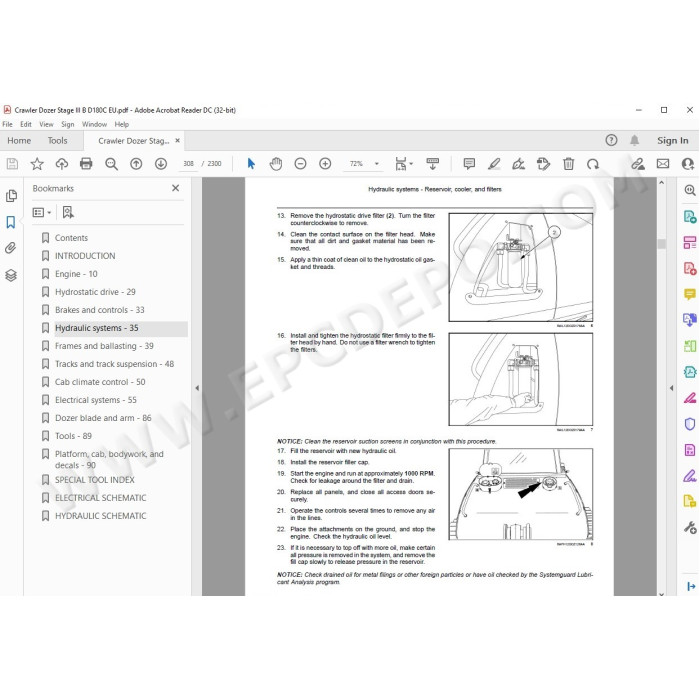Image resolution: width=700 pixels, height=700 pixels.
Task: Click the add new bookmark icon
Action: (68, 212)
